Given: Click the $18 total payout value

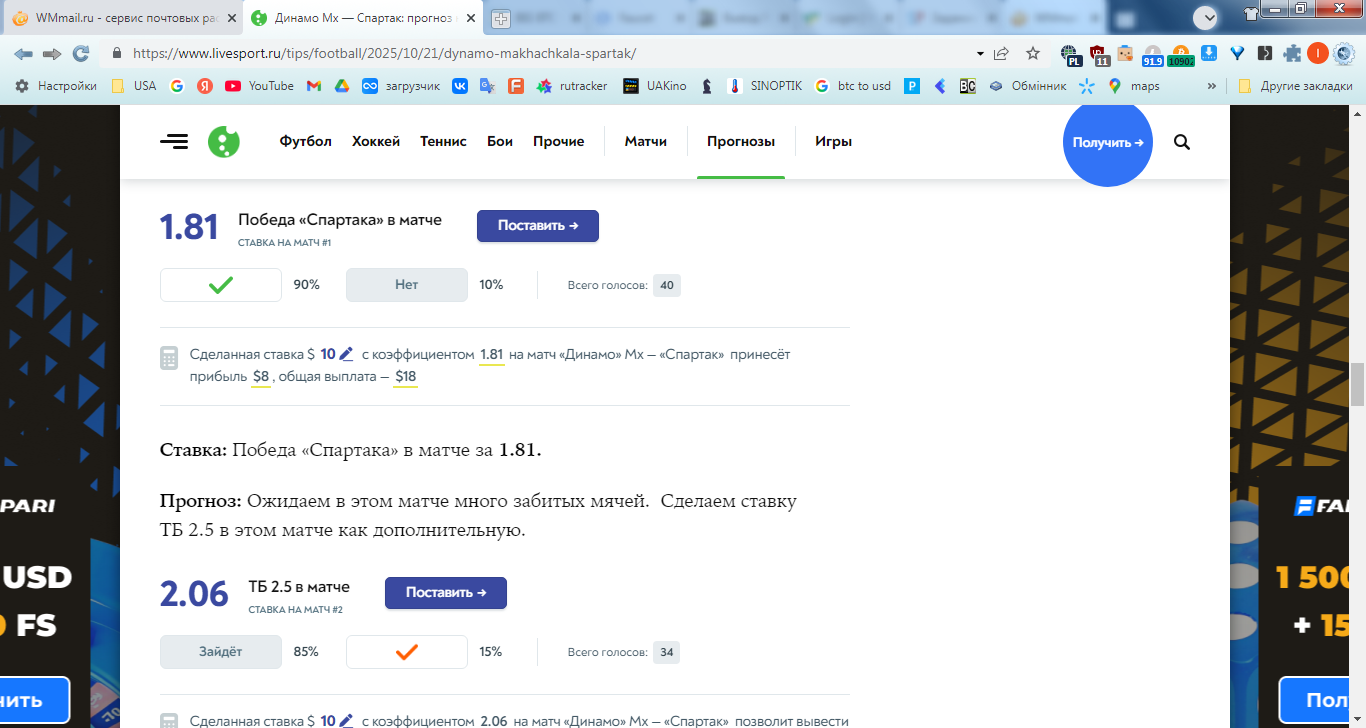Looking at the screenshot, I should [x=406, y=377].
